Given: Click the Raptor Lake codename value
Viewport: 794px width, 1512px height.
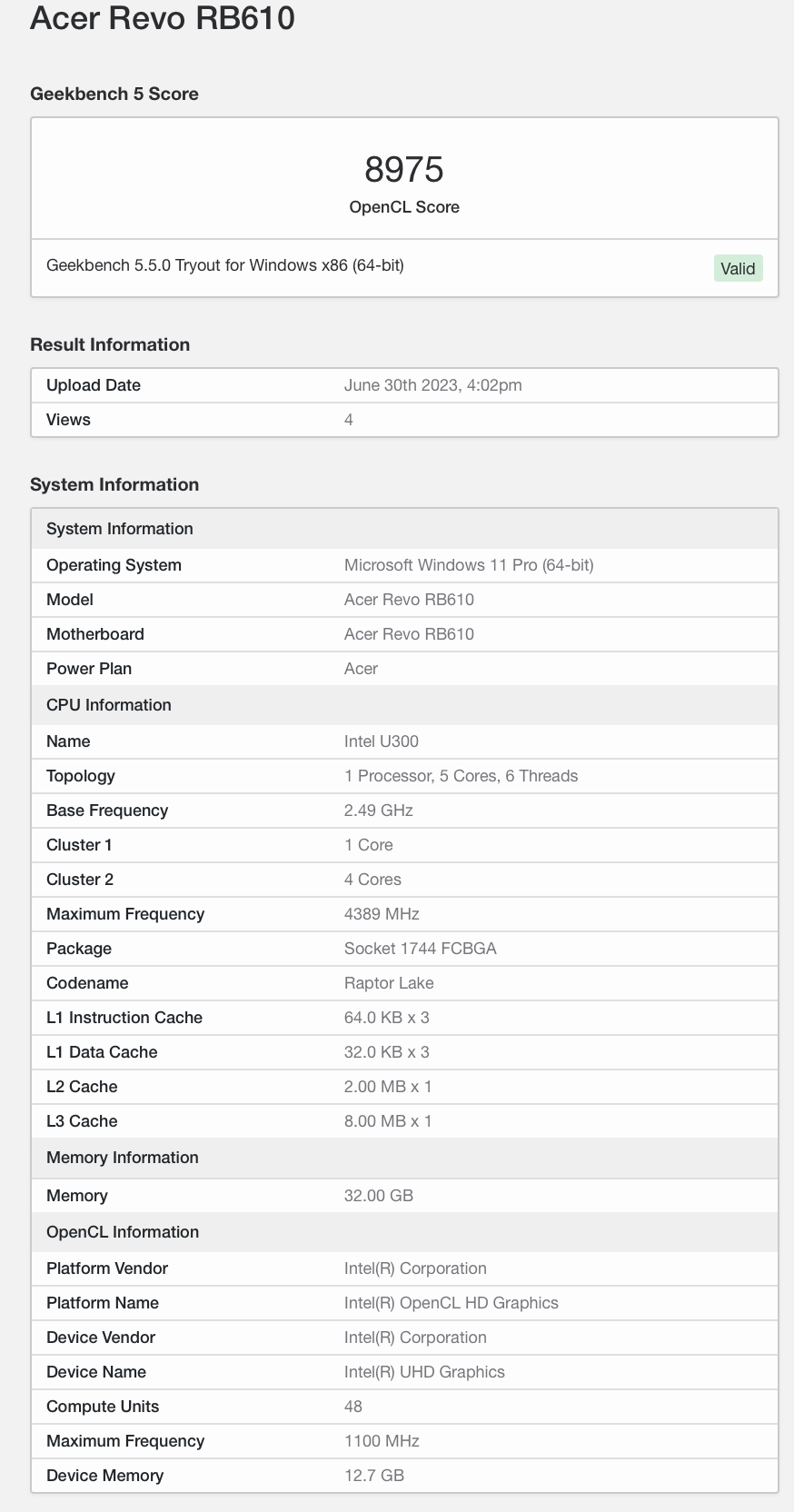Looking at the screenshot, I should click(389, 983).
